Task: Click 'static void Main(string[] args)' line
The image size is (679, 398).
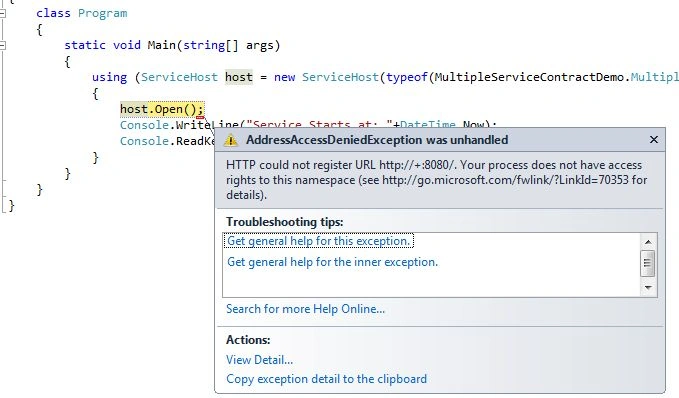Action: (x=172, y=45)
